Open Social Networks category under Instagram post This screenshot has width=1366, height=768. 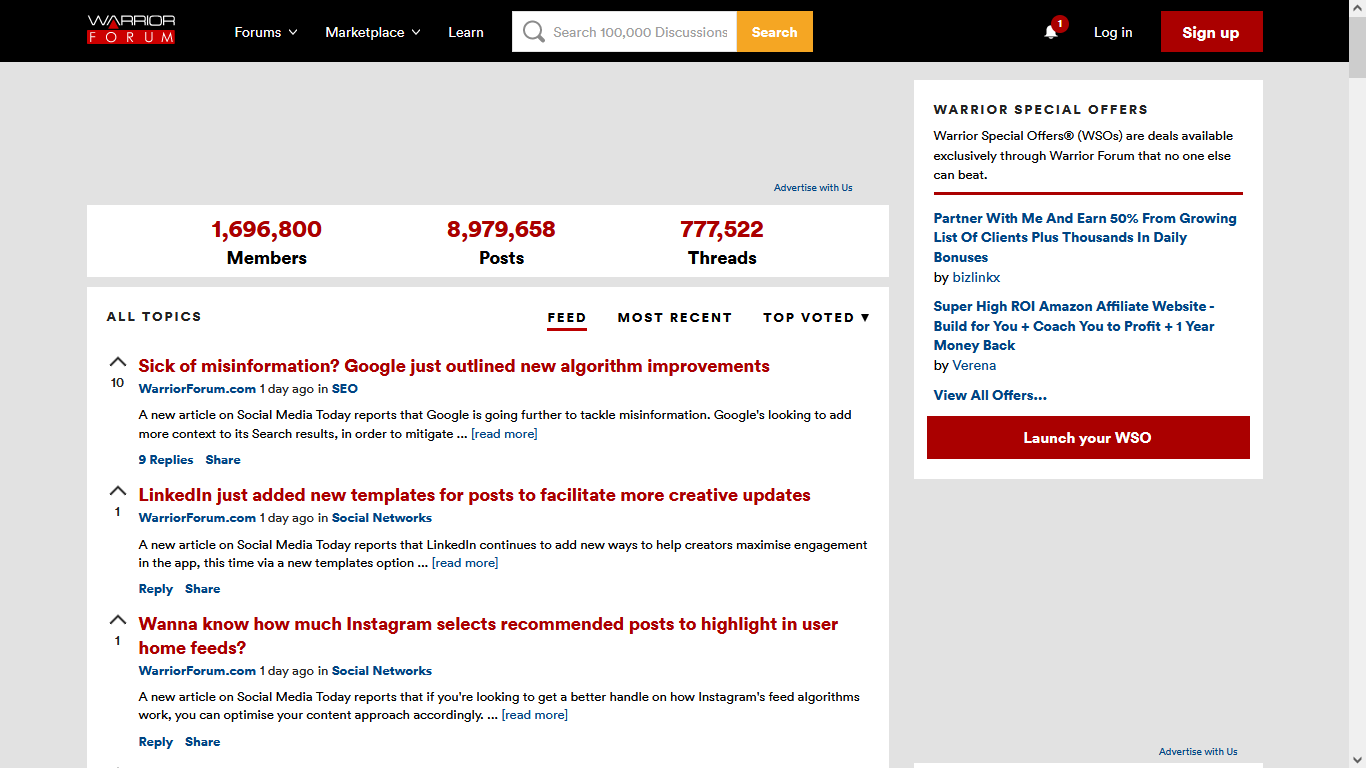coord(382,671)
